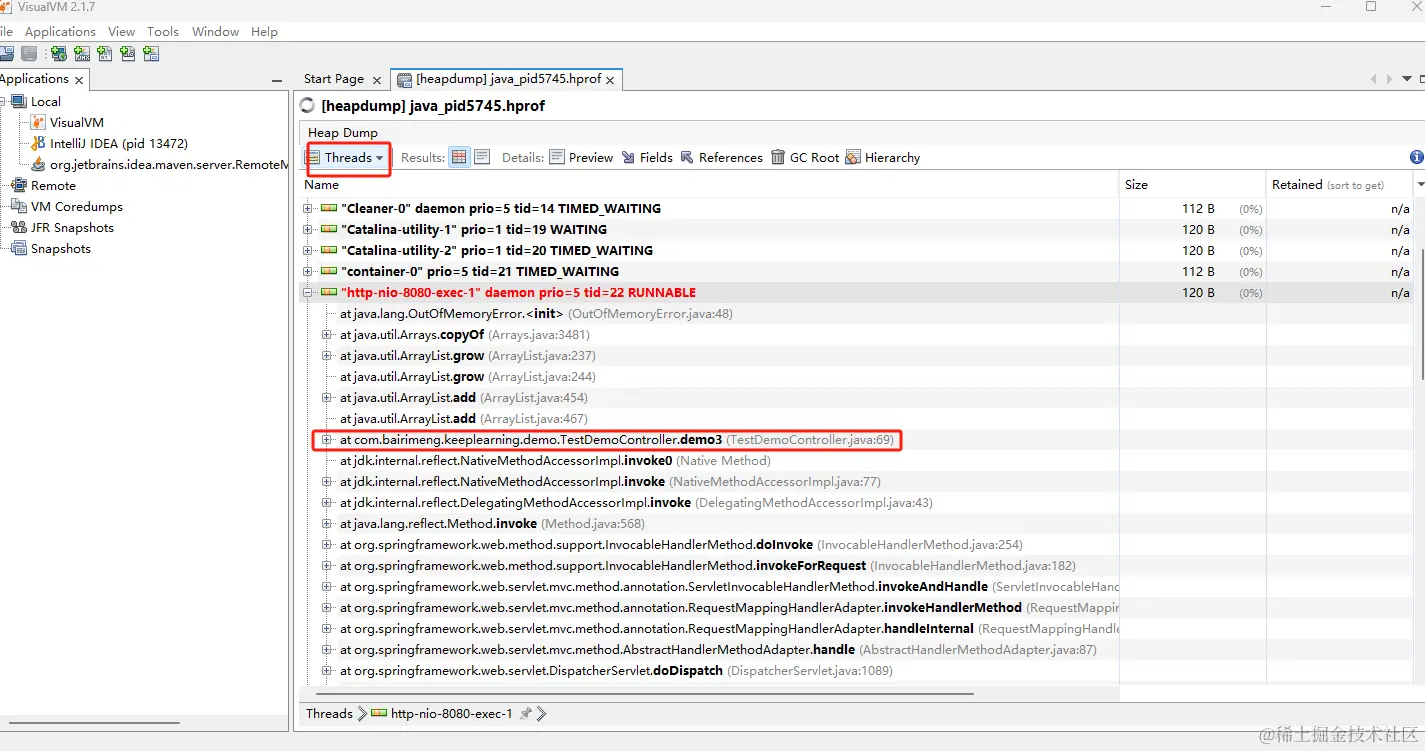Open the Window menu
This screenshot has height=751, width=1425.
[x=215, y=32]
